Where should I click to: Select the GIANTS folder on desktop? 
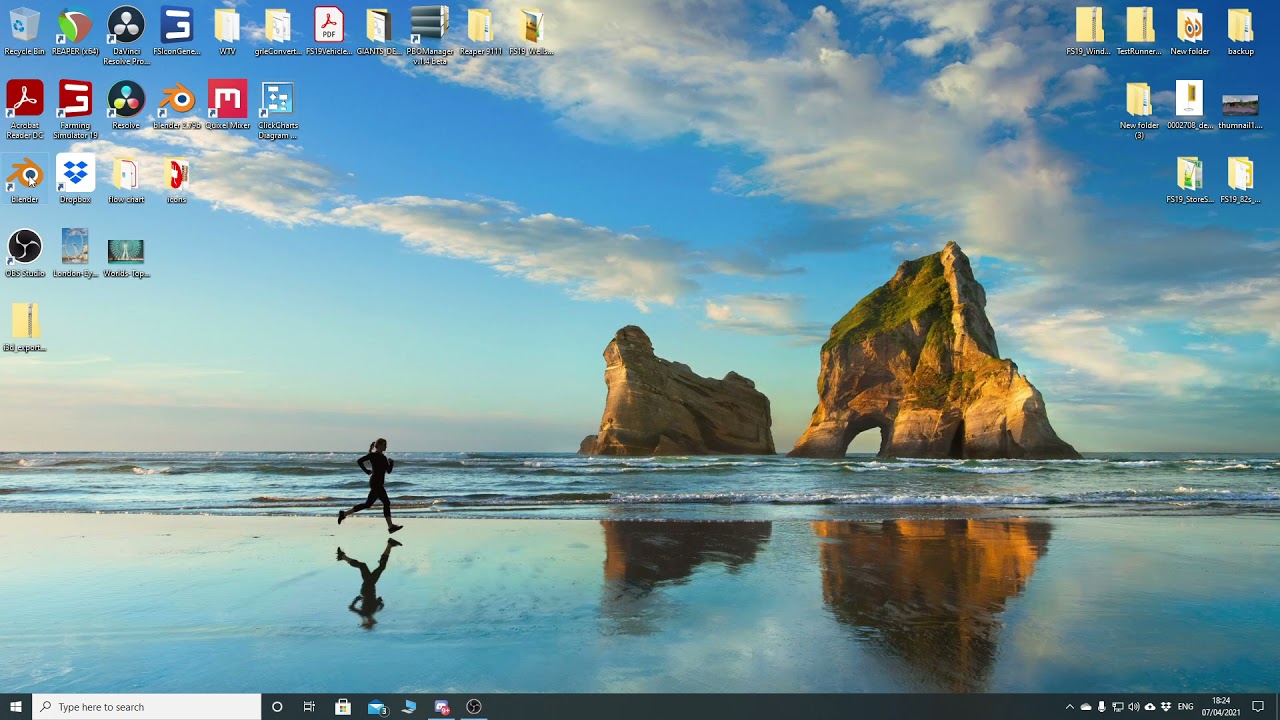point(379,31)
